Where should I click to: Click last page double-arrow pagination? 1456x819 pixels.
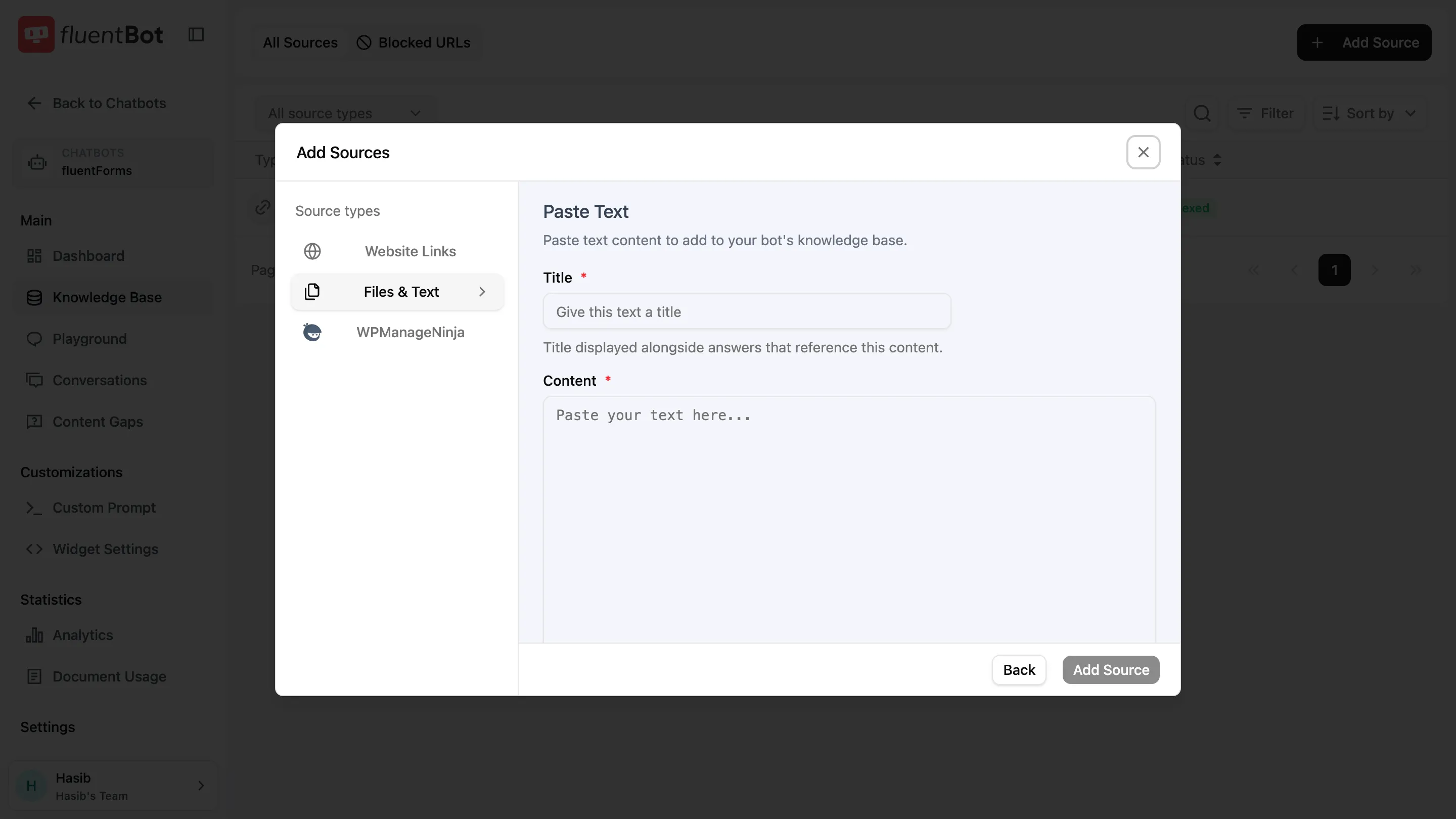[1416, 270]
